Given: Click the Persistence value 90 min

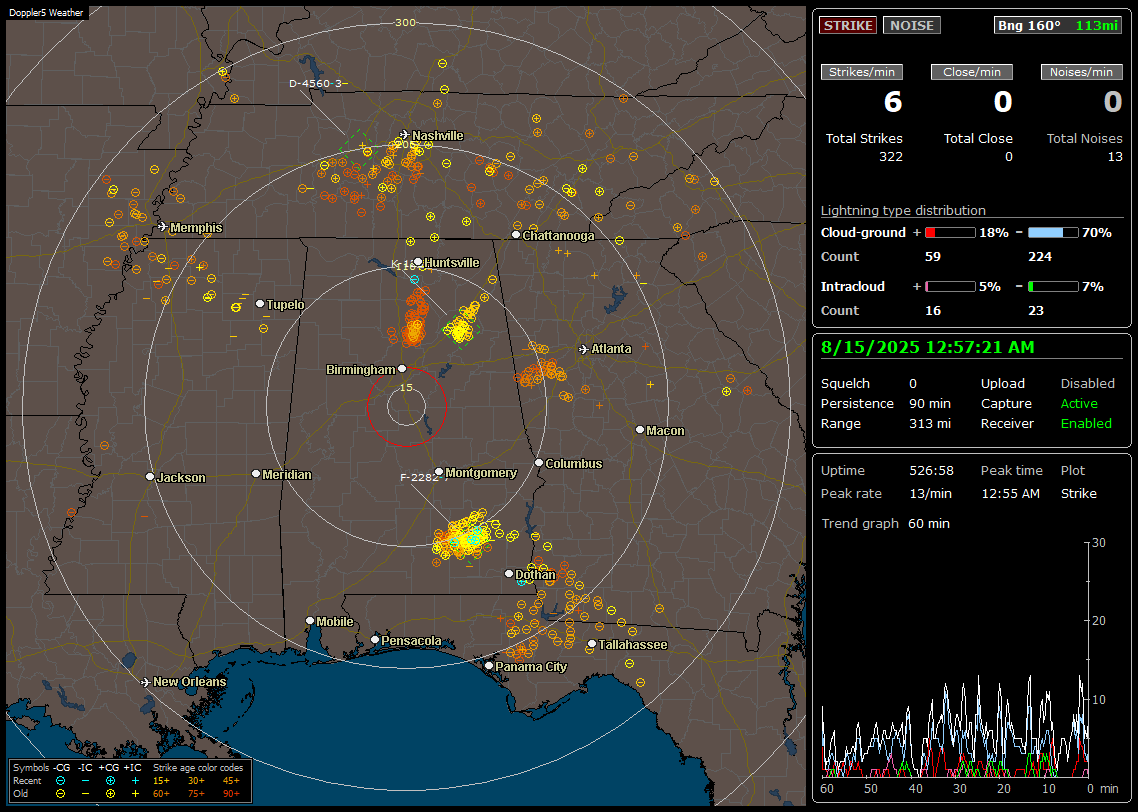Looking at the screenshot, I should (930, 403).
